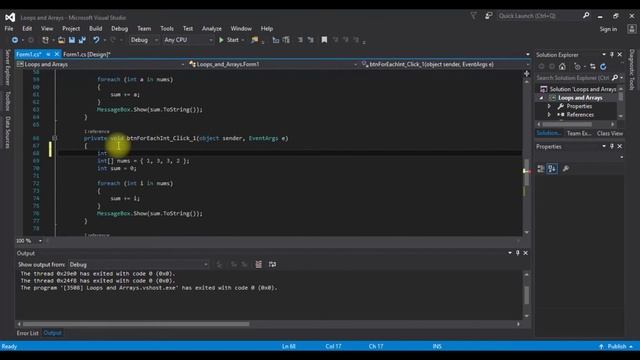Click the Find in Files toolbar icon
This screenshot has height=360, width=640.
click(255, 40)
